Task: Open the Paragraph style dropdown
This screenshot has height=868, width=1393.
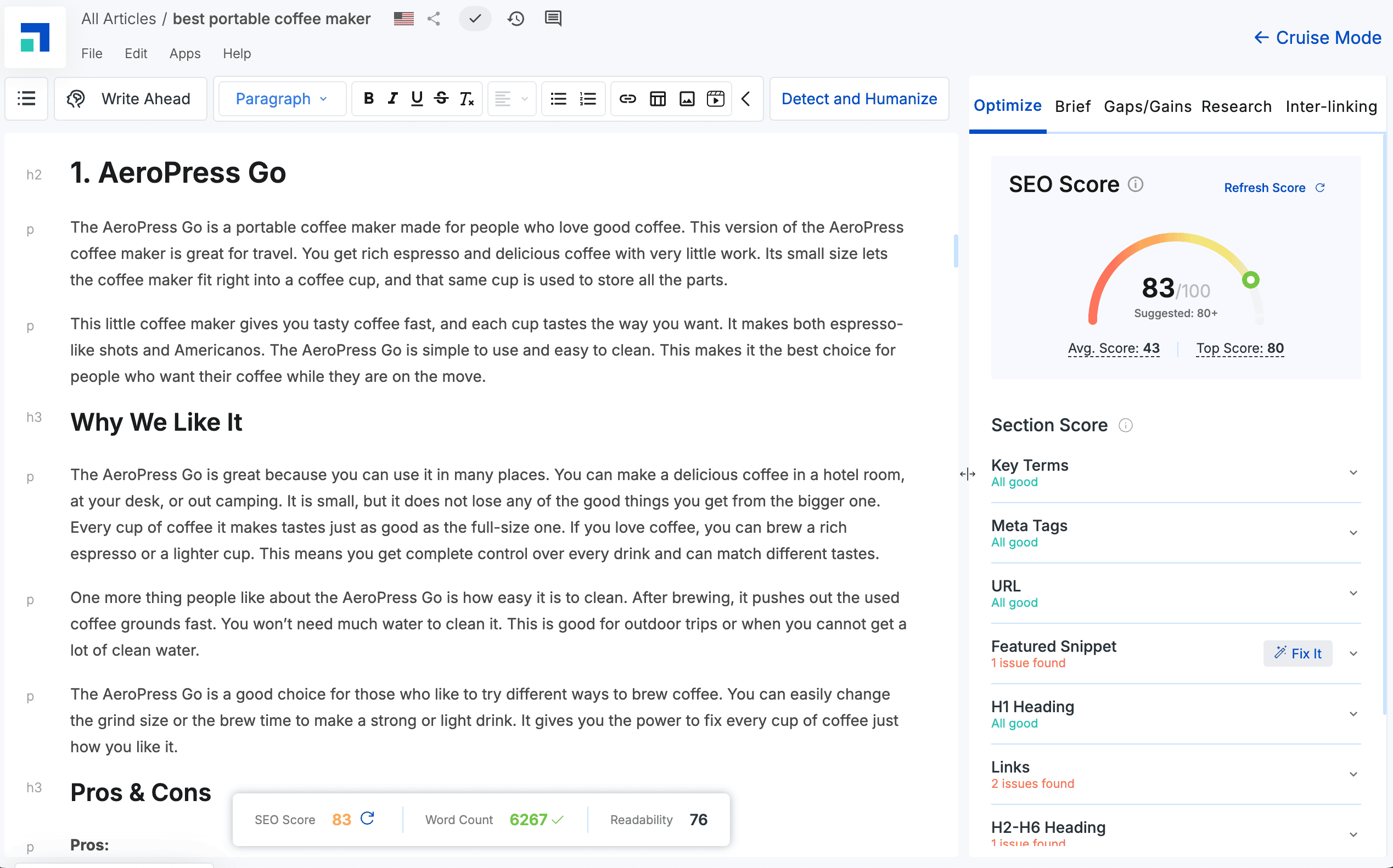Action: [x=282, y=99]
